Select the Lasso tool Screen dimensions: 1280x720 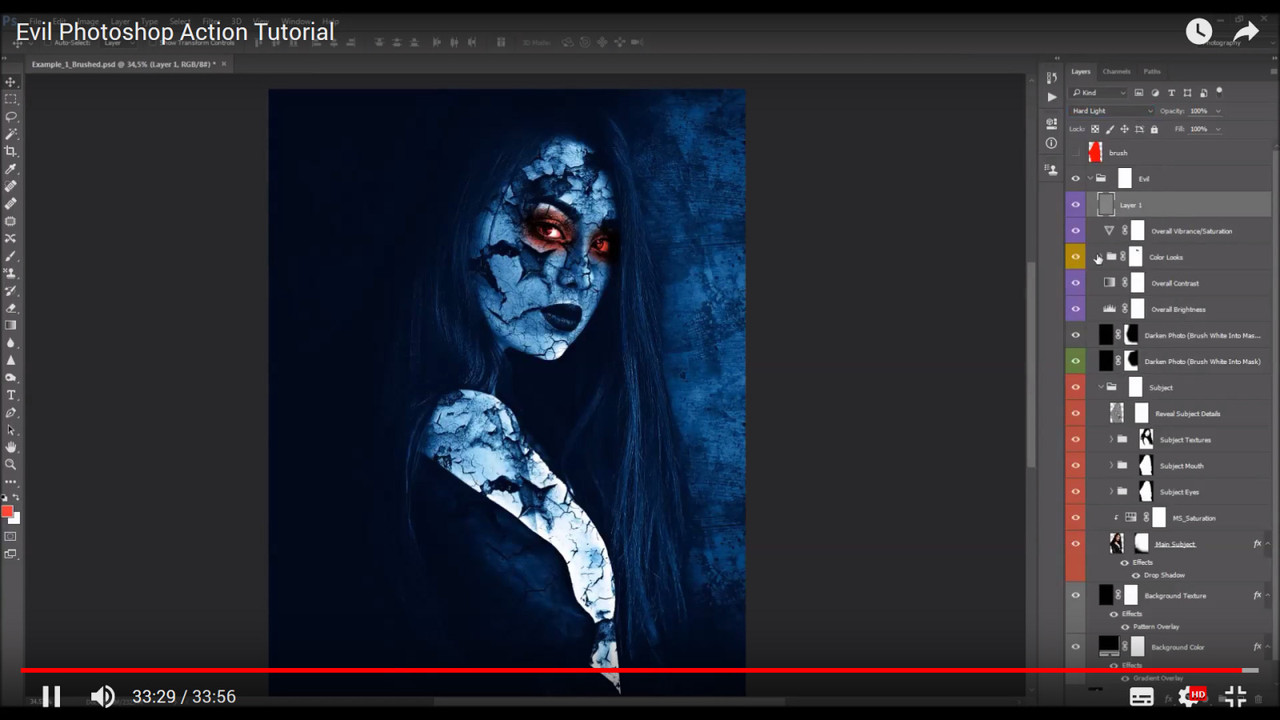click(x=11, y=114)
